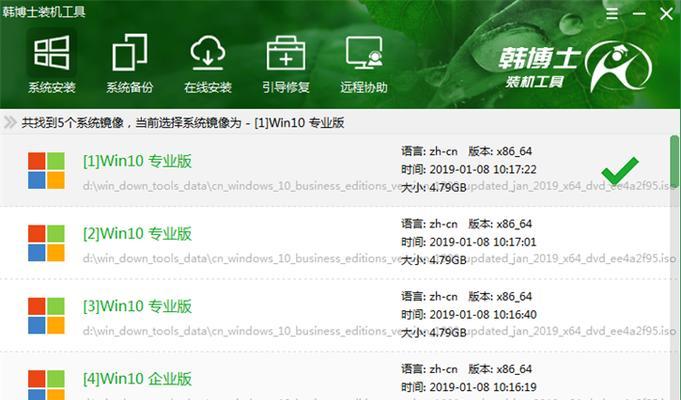681x400 pixels.
Task: Click the Windows logo of [3]Win10 专业版
Action: (x=46, y=315)
